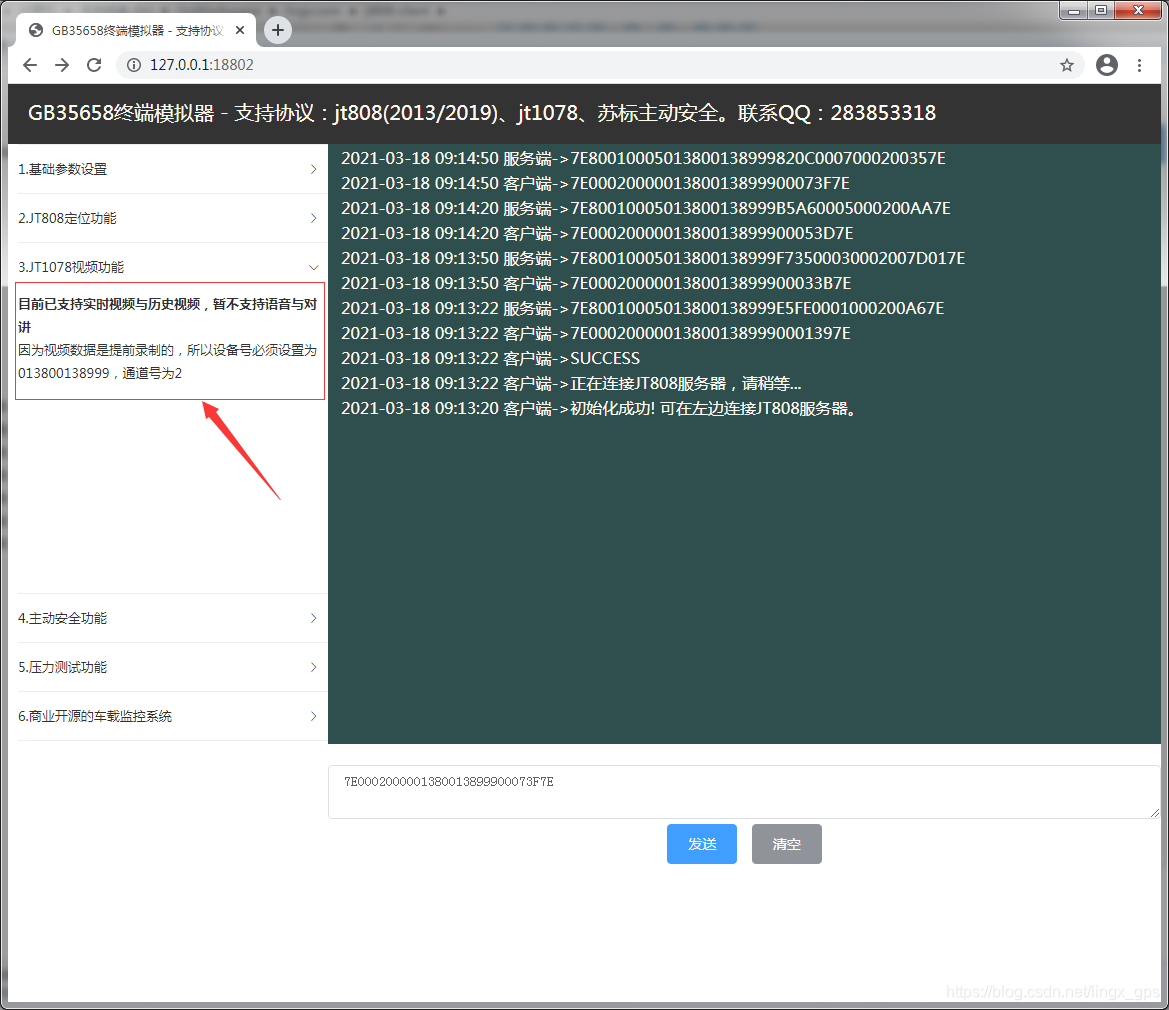Click the 09:14:50 客户端 log line
The image size is (1169, 1010).
[x=596, y=183]
